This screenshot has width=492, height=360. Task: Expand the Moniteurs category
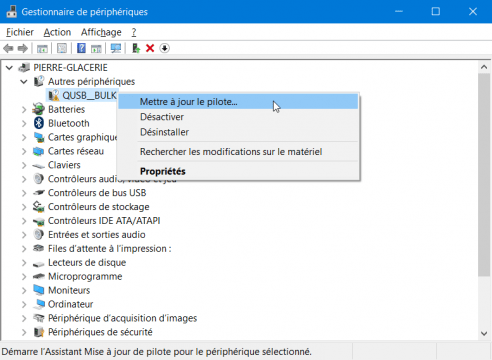click(24, 290)
